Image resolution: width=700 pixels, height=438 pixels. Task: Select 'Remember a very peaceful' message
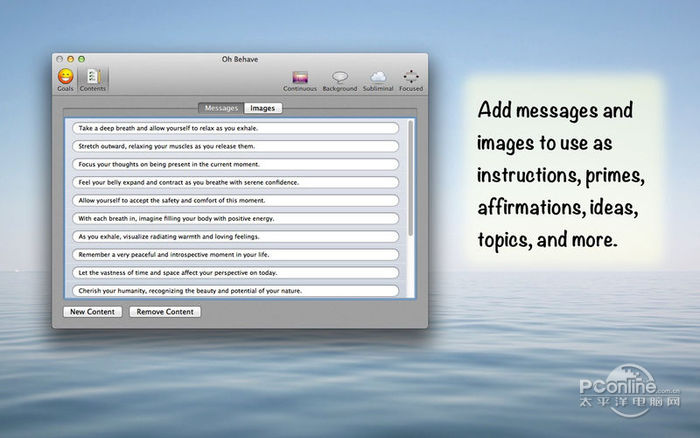[235, 254]
